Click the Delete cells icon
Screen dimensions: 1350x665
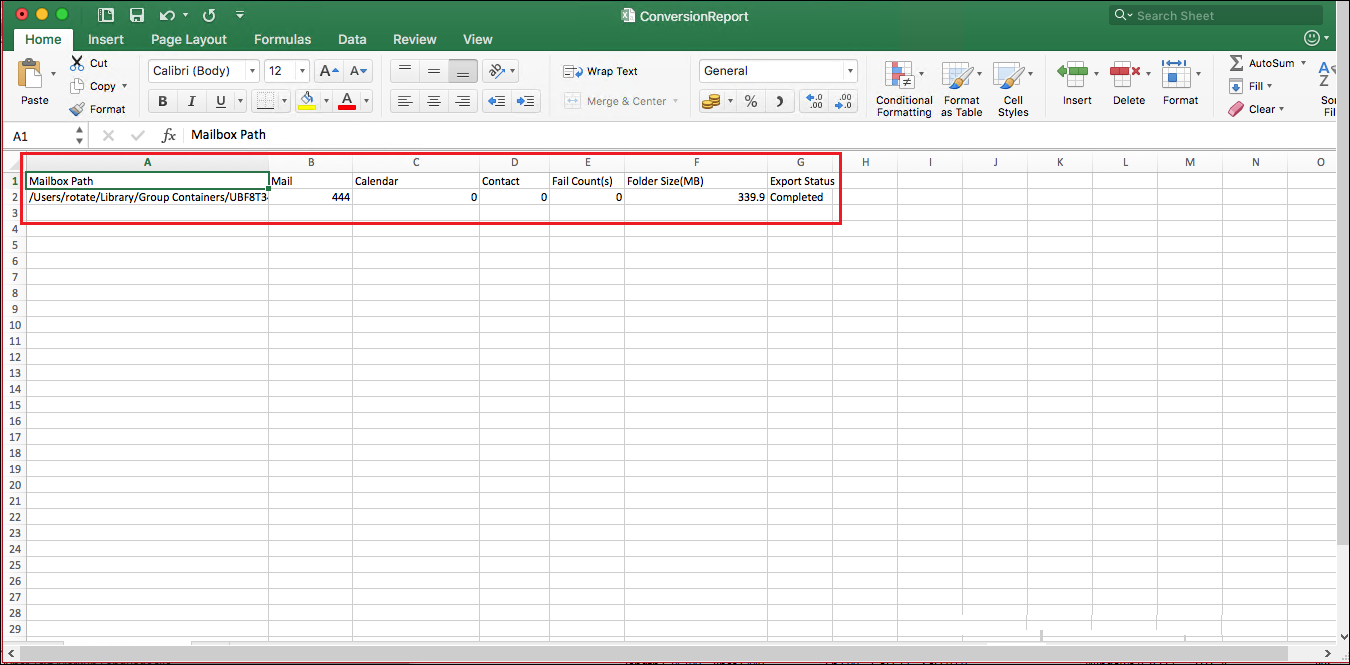1125,75
